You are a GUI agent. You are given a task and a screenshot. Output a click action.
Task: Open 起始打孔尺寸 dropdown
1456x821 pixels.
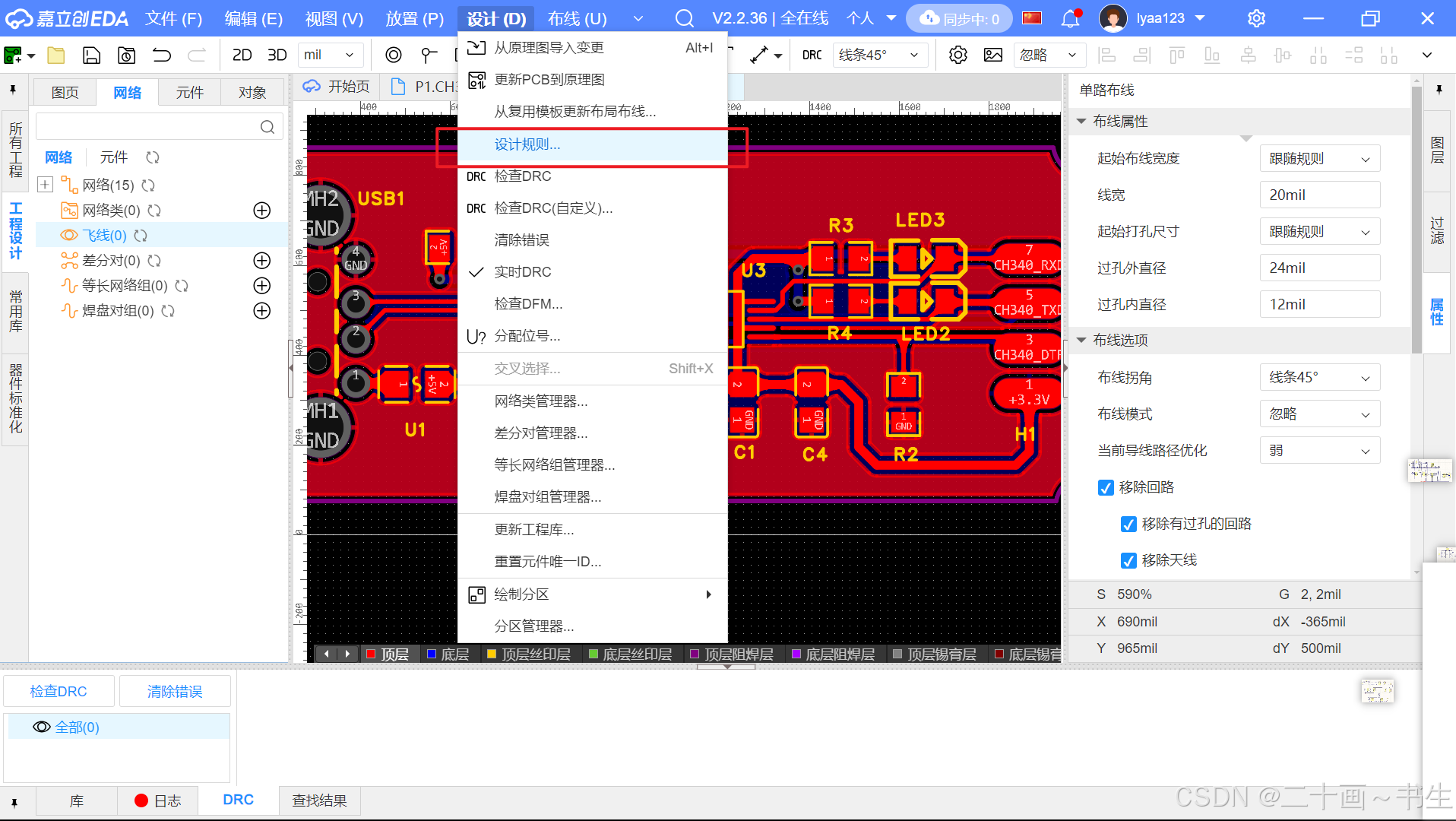pos(1320,232)
